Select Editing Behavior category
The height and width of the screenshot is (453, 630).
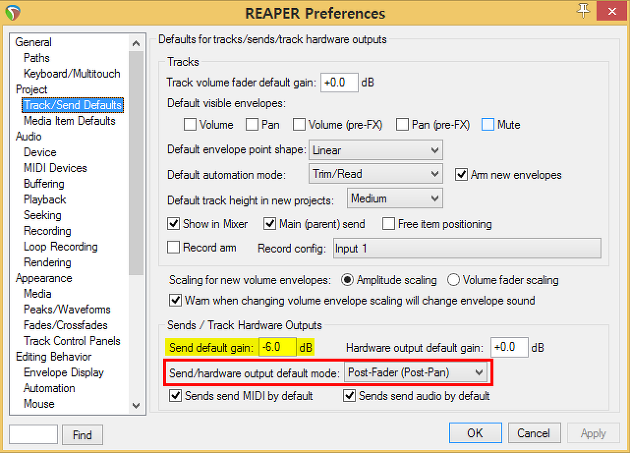53,357
